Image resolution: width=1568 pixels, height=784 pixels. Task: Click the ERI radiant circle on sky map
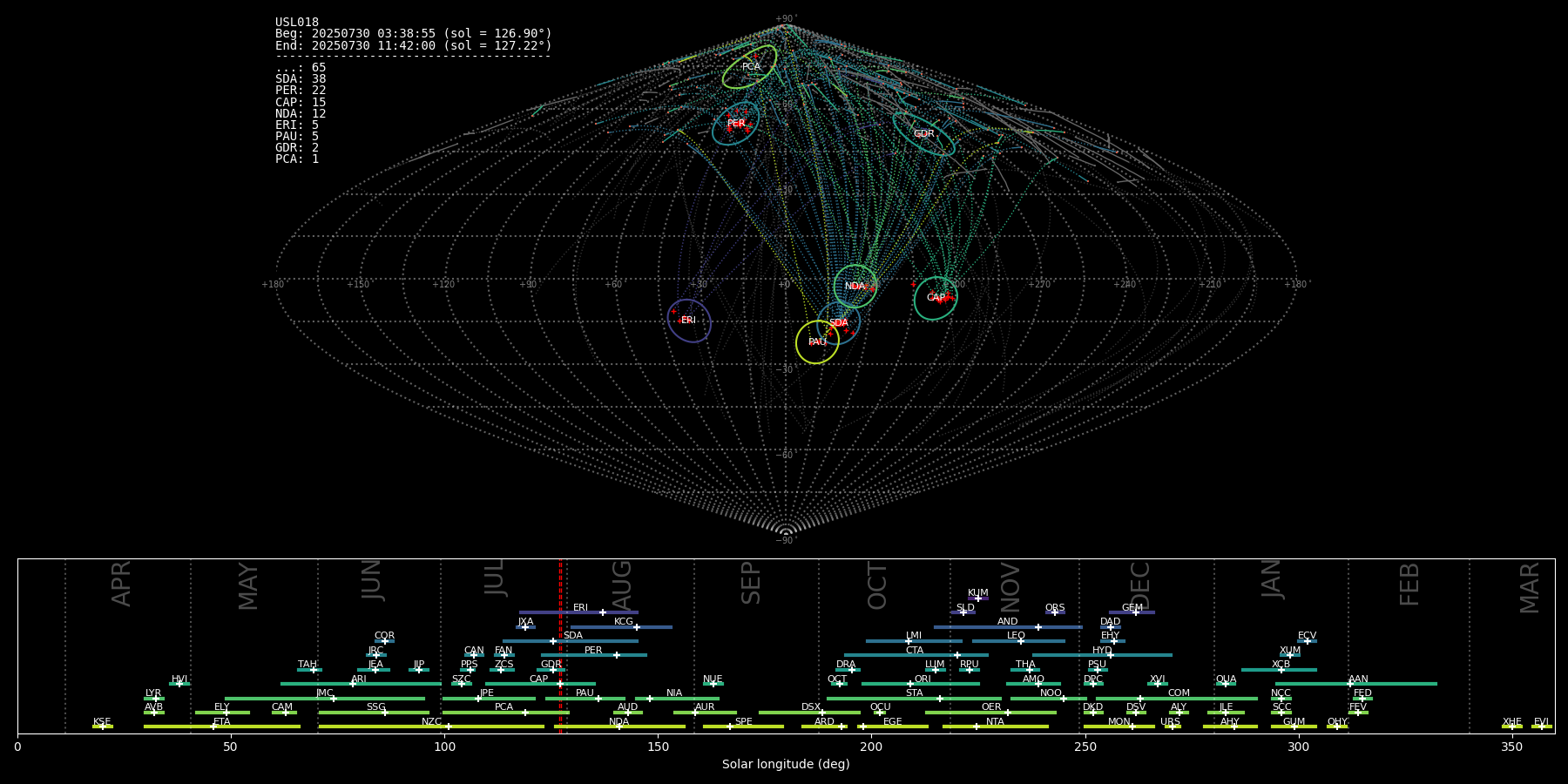[x=689, y=321]
